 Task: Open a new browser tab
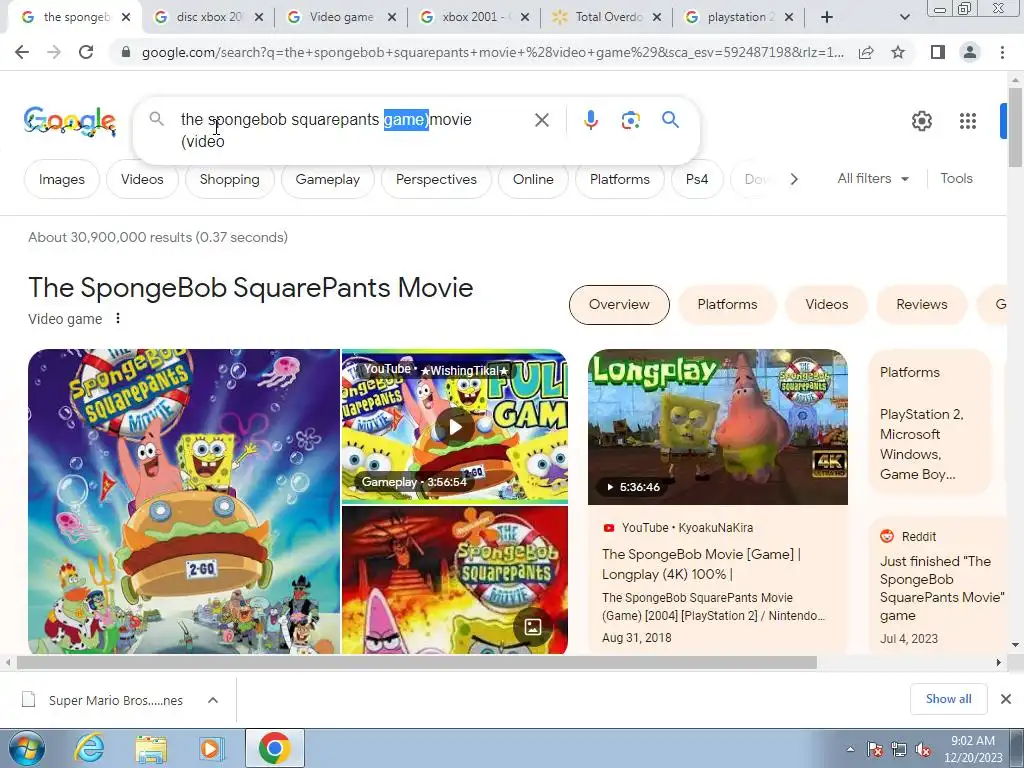point(827,17)
